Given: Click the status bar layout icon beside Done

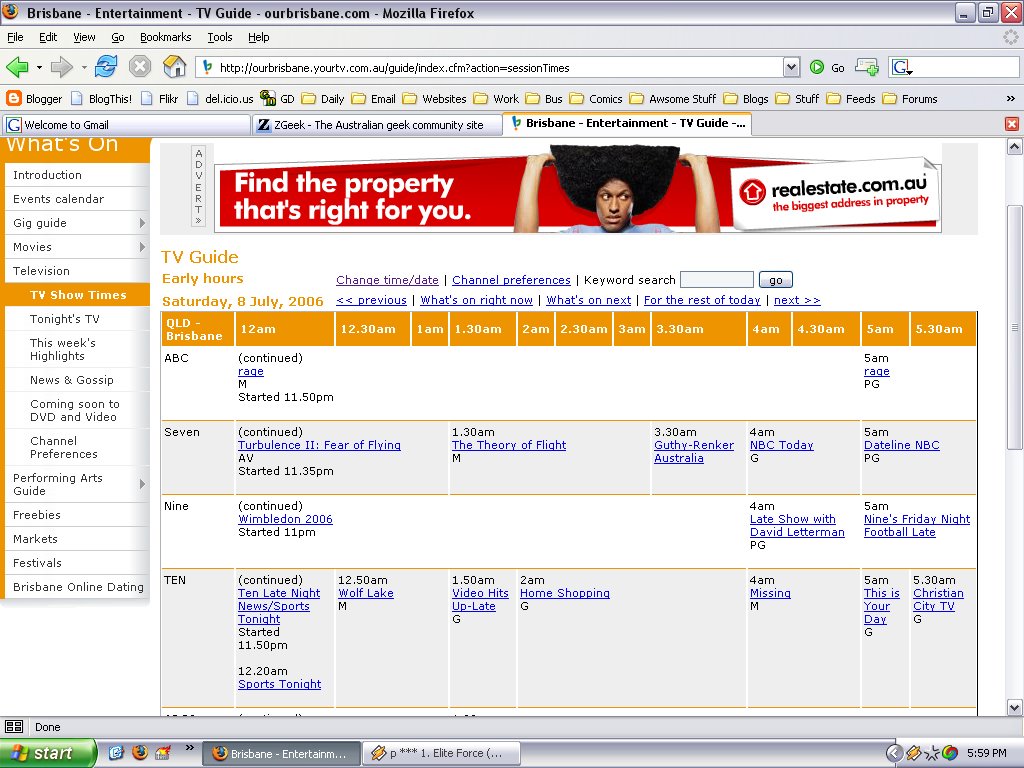Looking at the screenshot, I should tap(14, 726).
